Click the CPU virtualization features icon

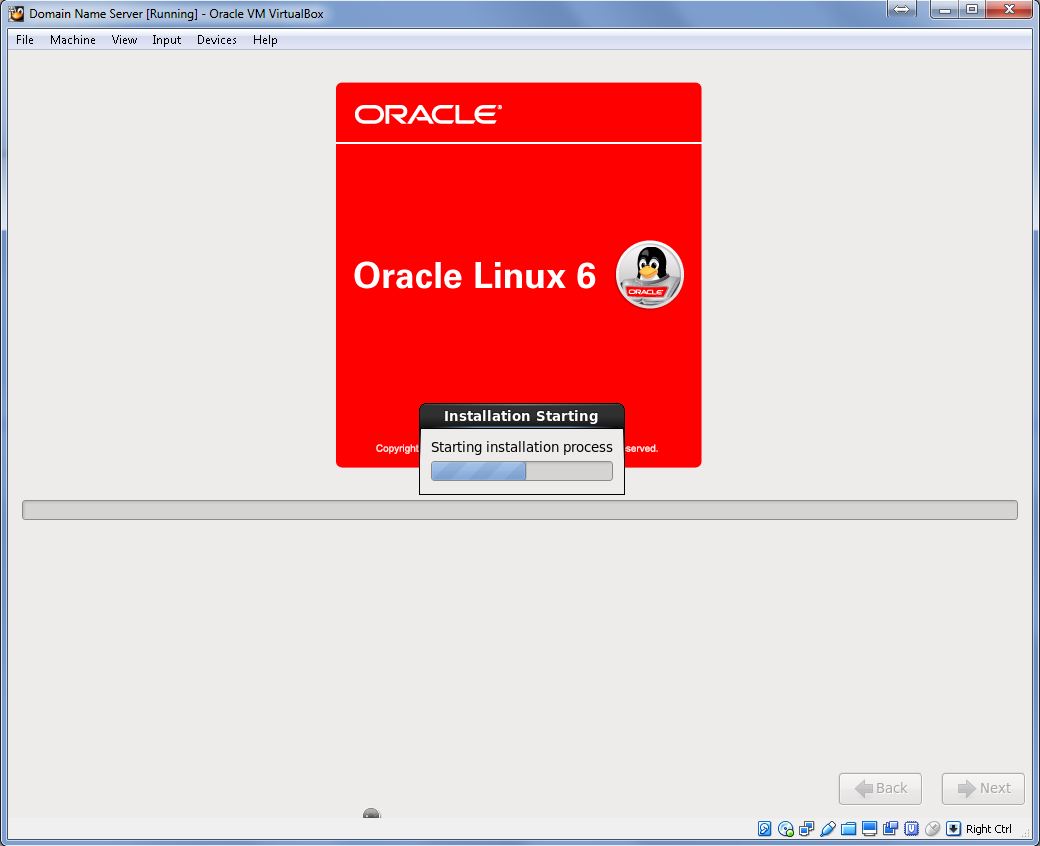click(911, 828)
